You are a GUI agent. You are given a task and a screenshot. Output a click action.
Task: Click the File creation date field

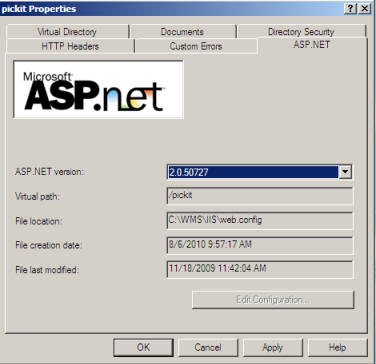pyautogui.click(x=259, y=245)
